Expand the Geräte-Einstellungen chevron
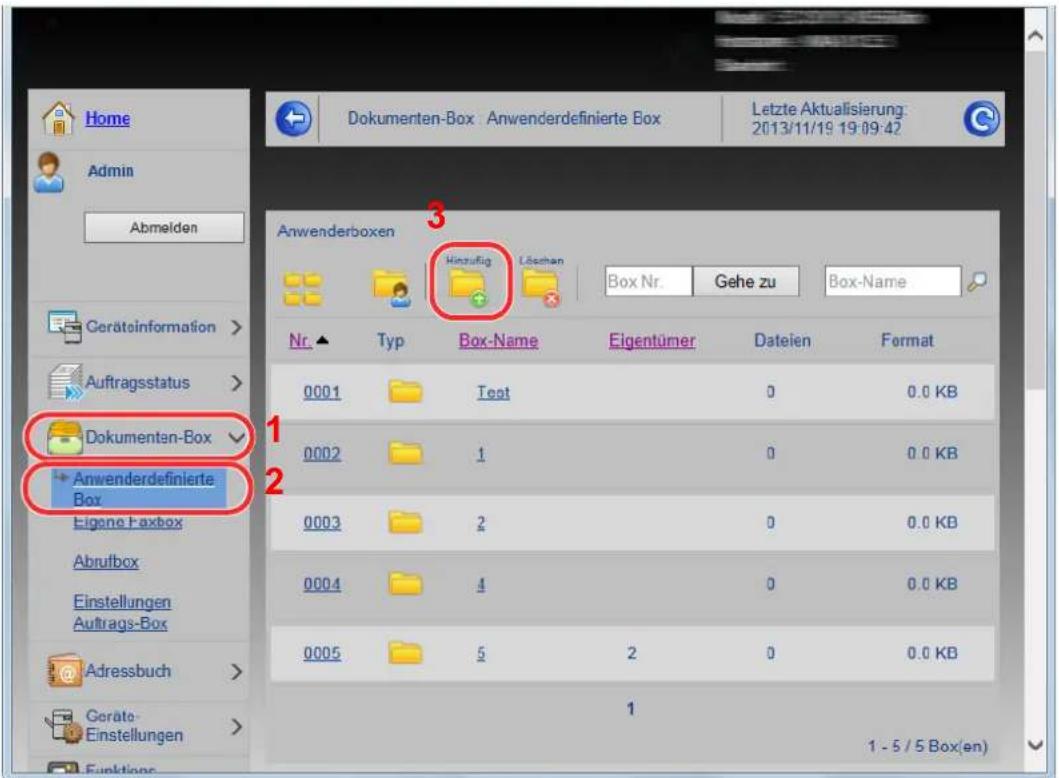The width and height of the screenshot is (1059, 778). pos(236,727)
